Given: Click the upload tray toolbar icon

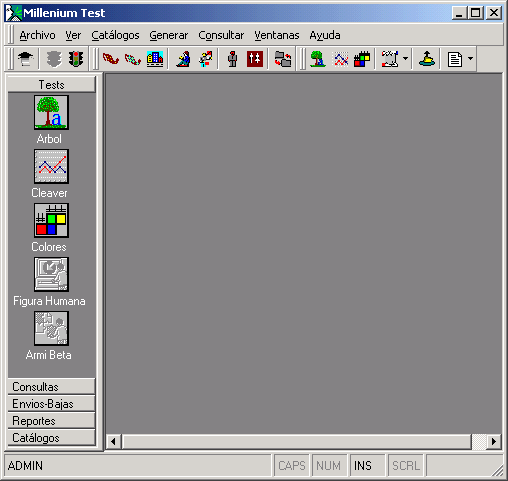Looking at the screenshot, I should (427, 59).
